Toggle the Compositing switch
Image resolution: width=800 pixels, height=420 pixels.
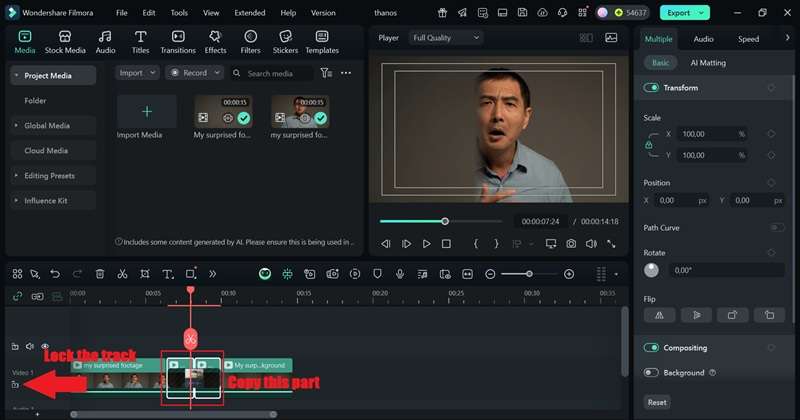tap(652, 348)
